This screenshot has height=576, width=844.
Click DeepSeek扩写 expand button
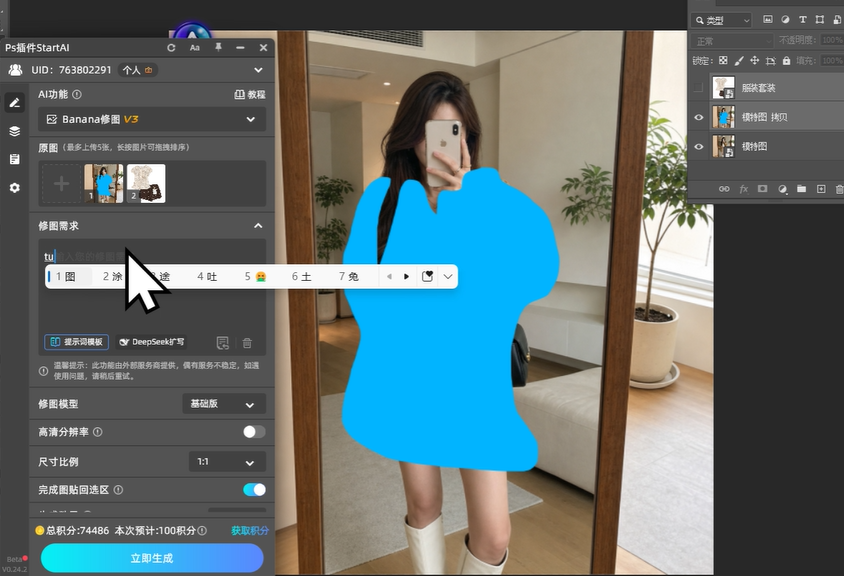coord(152,342)
